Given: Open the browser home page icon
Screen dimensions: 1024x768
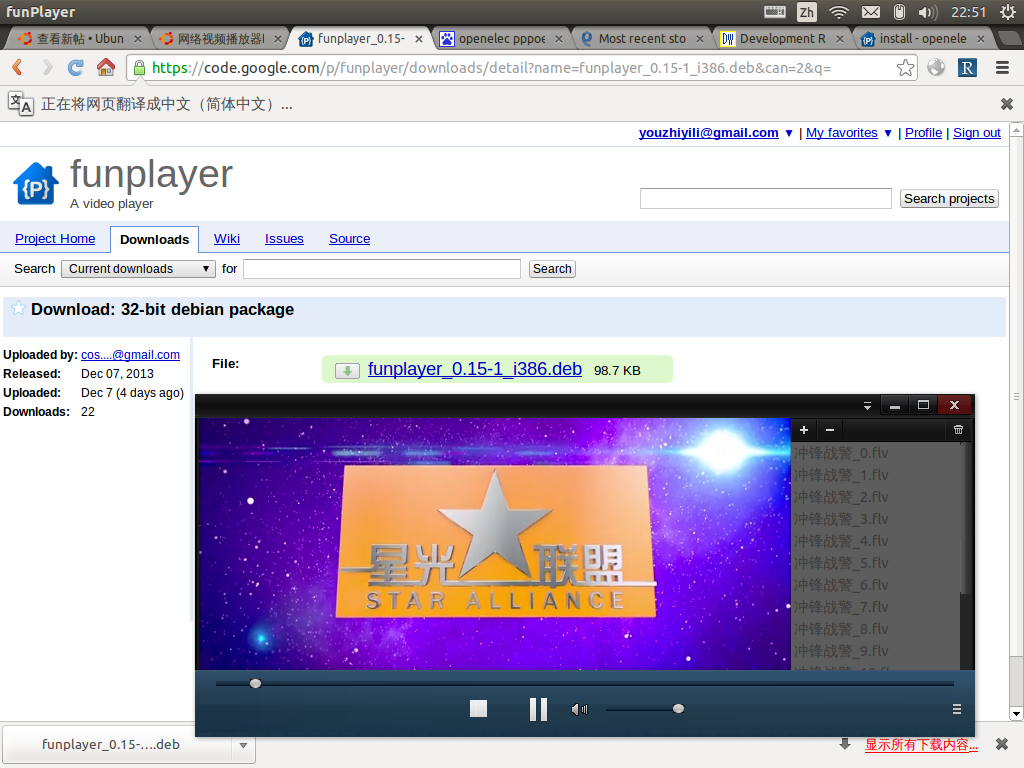Looking at the screenshot, I should tap(106, 67).
